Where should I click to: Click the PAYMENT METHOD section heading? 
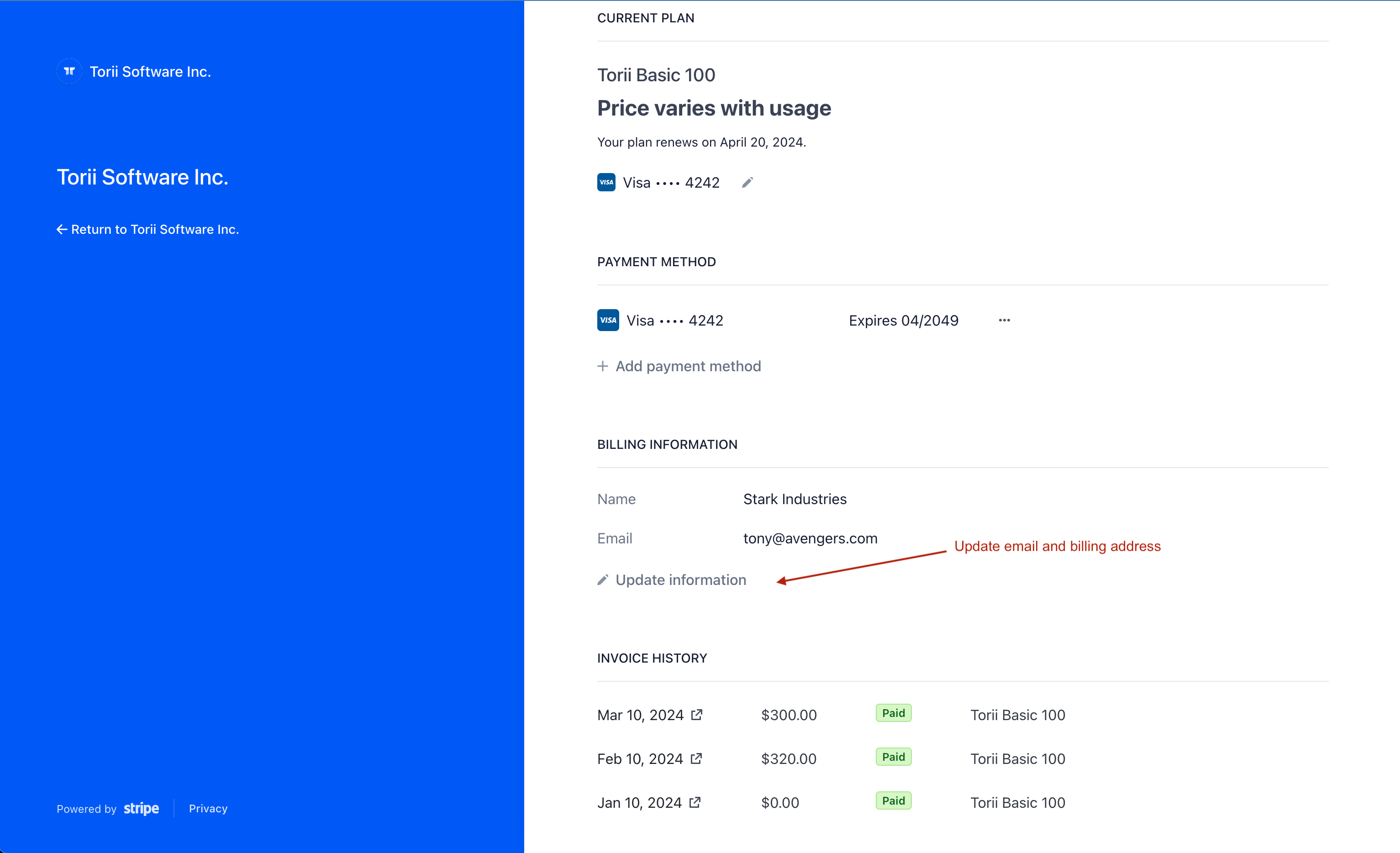point(656,262)
